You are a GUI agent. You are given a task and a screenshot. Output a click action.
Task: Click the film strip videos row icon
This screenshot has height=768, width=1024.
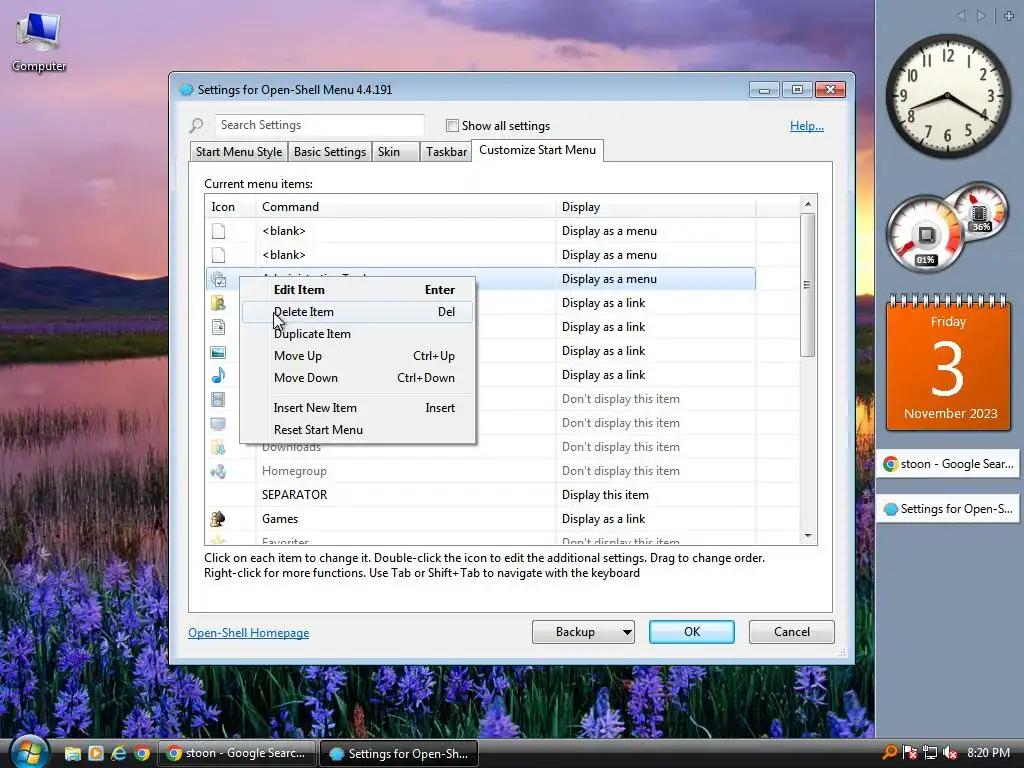218,399
